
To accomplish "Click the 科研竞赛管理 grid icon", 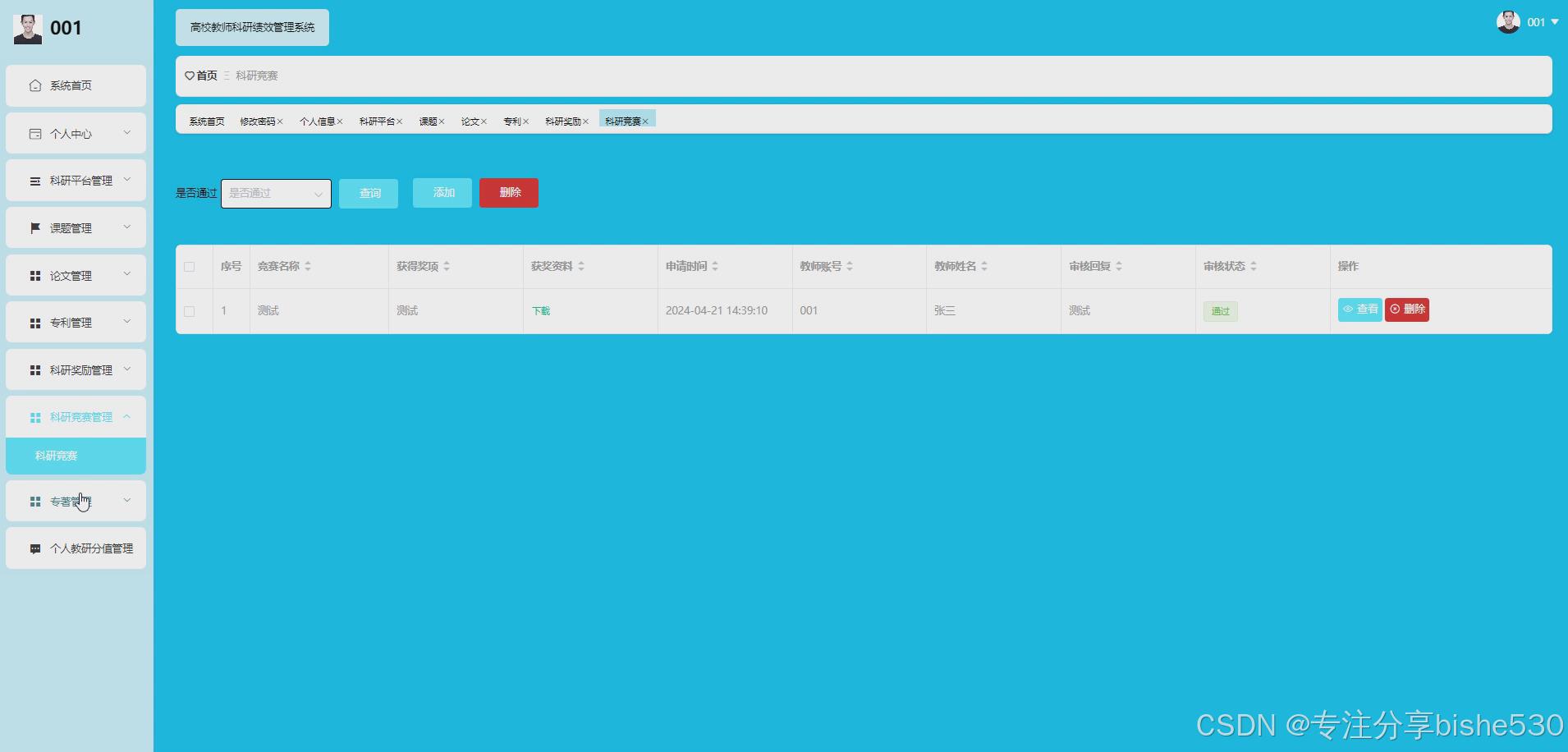I will (x=35, y=418).
